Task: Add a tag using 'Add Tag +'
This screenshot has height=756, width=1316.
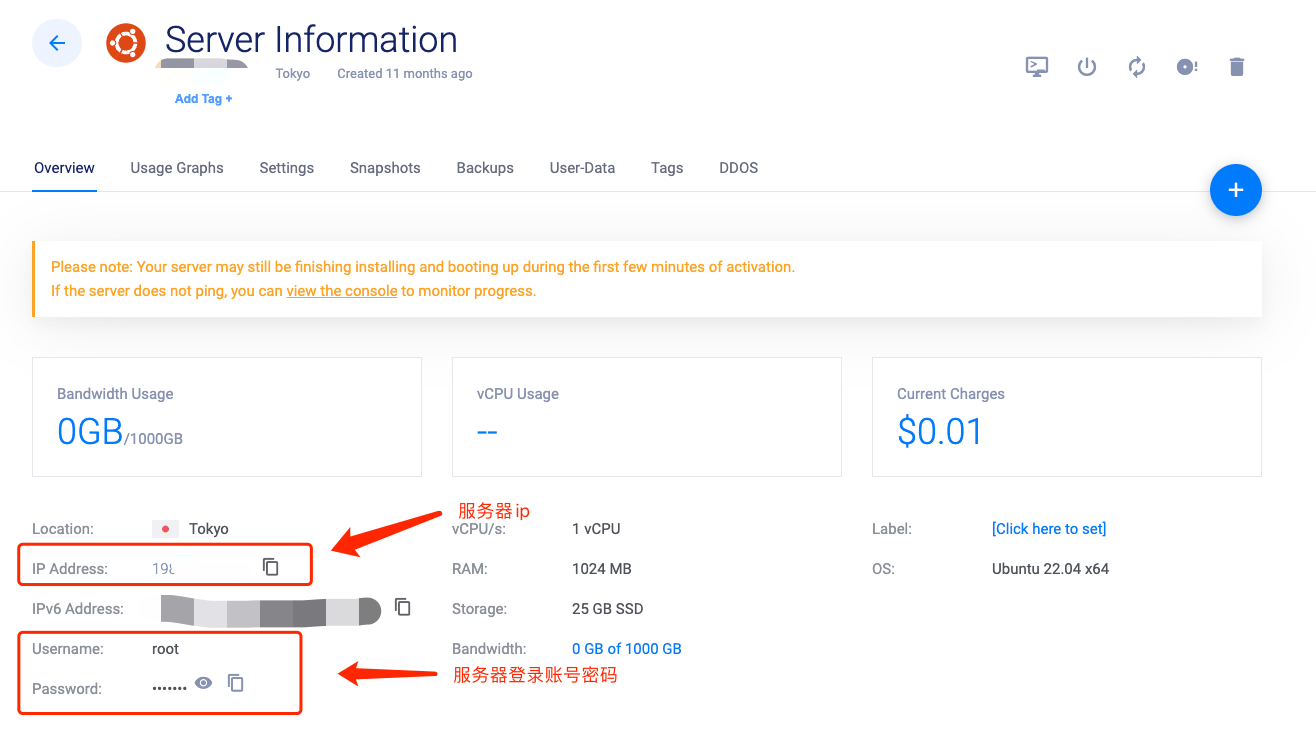Action: (203, 98)
